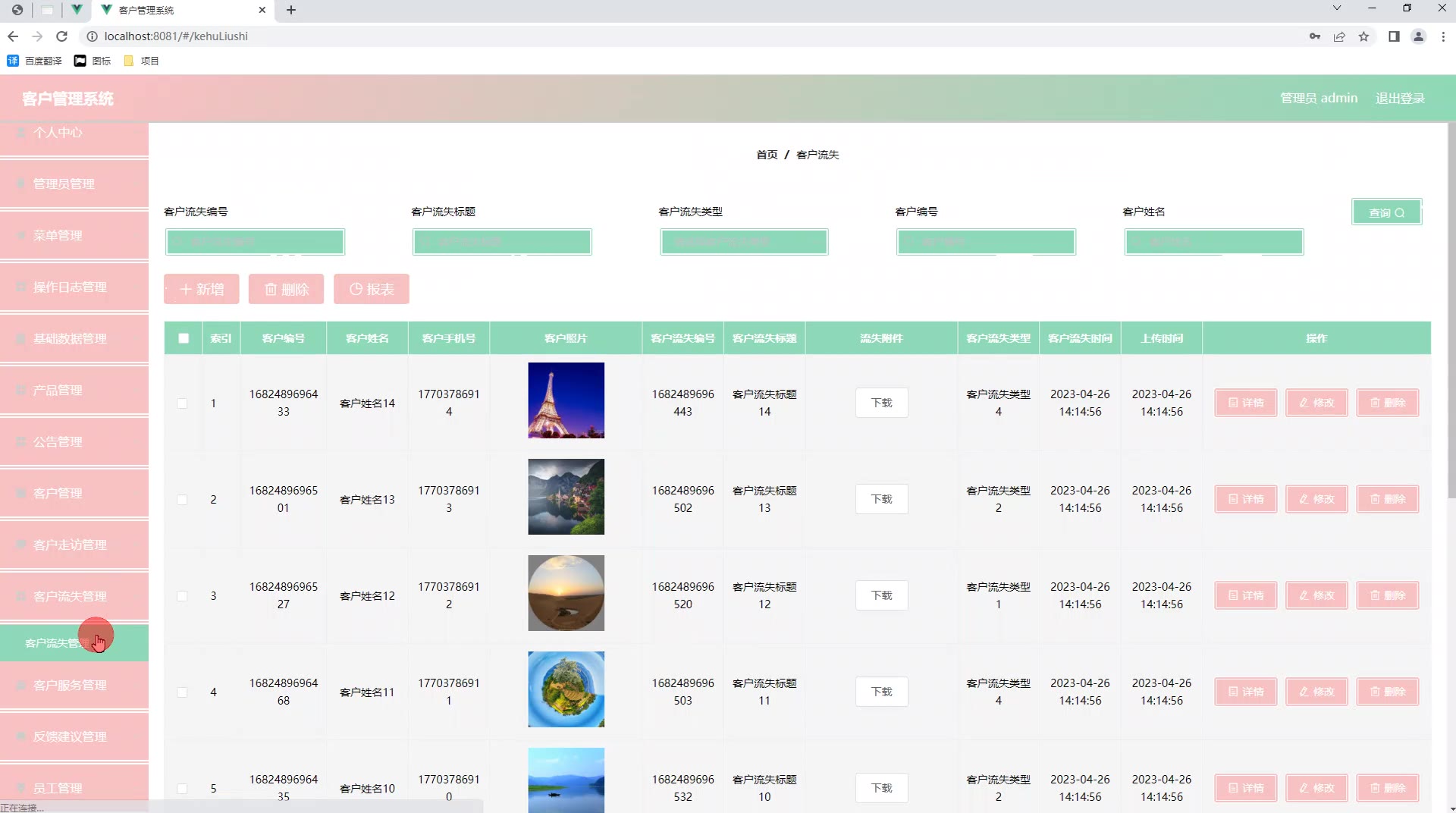1456x813 pixels.
Task: Toggle the browser side panel
Action: 1394,36
